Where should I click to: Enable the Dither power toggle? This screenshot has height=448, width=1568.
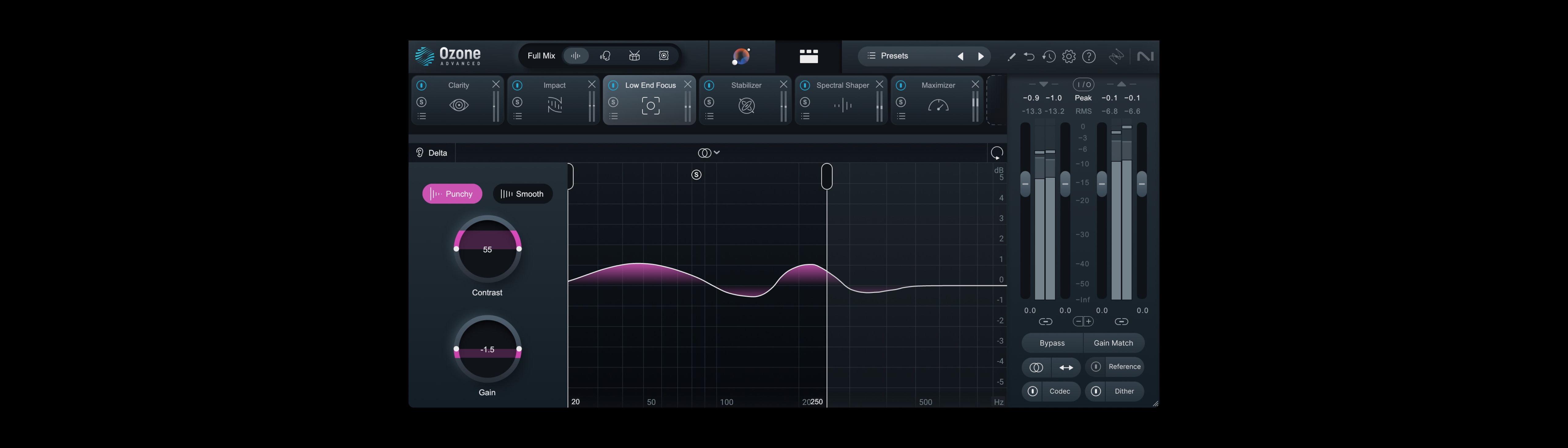pyautogui.click(x=1096, y=391)
